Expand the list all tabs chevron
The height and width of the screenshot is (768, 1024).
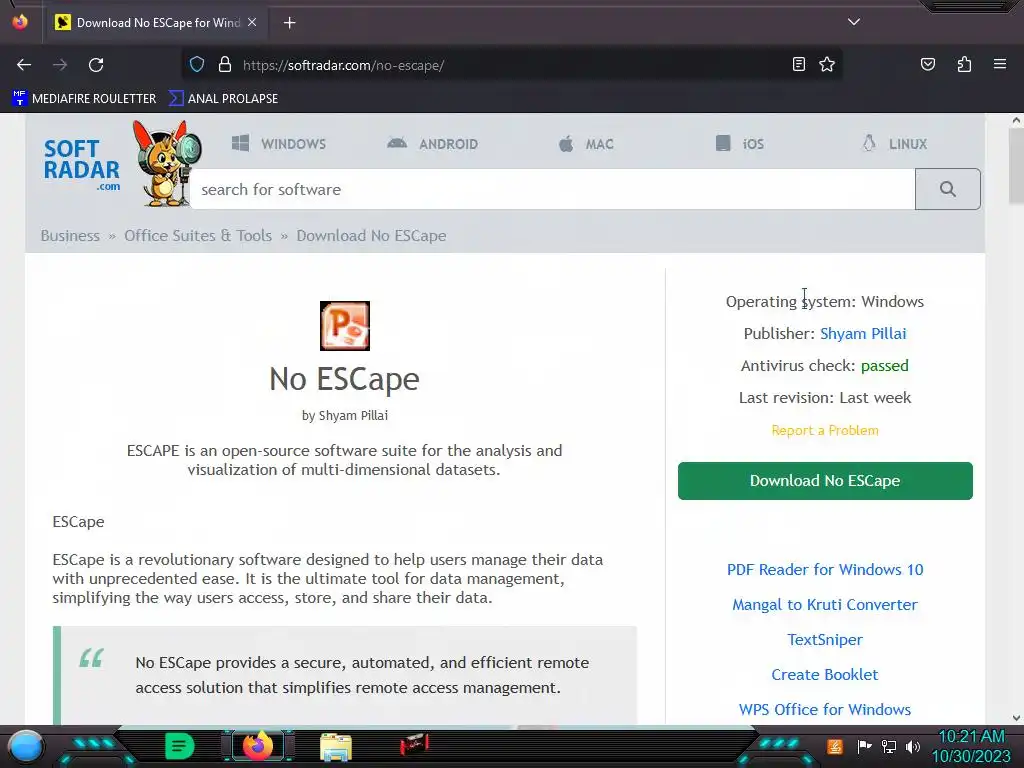click(x=854, y=22)
